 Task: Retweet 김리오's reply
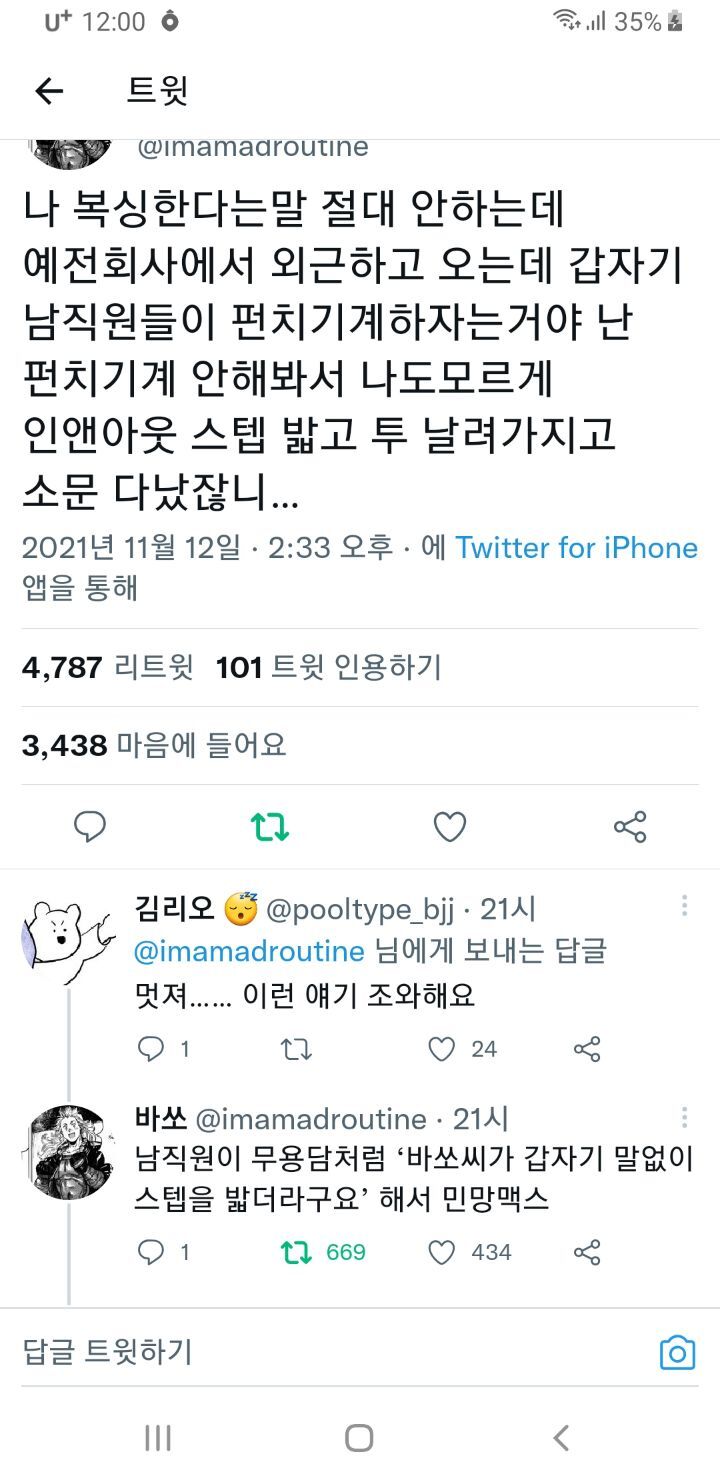point(295,1048)
